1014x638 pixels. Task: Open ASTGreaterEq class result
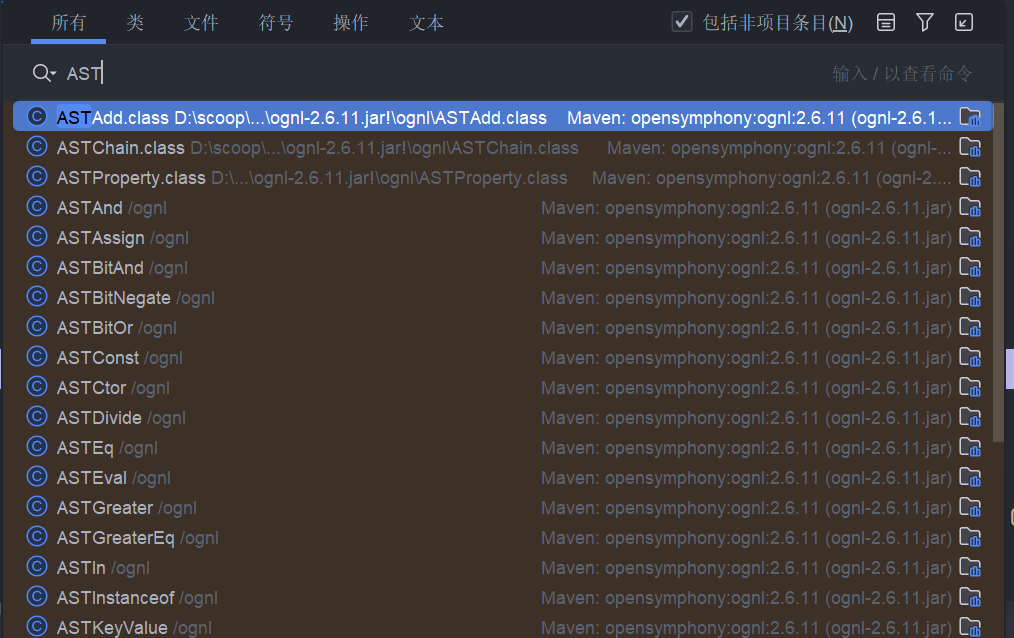[x=502, y=537]
